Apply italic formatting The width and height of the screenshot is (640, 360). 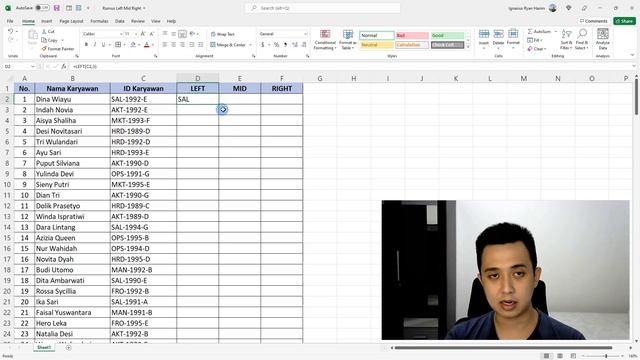coord(95,44)
